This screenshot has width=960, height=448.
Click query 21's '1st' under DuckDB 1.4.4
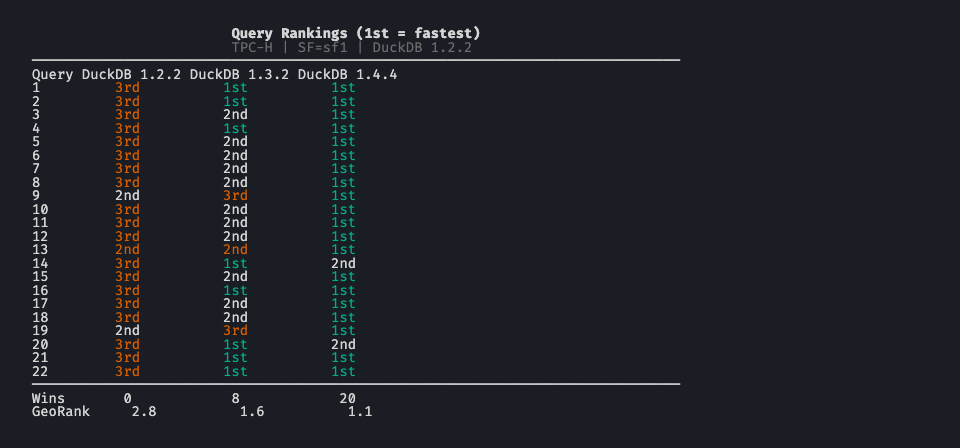(x=343, y=357)
